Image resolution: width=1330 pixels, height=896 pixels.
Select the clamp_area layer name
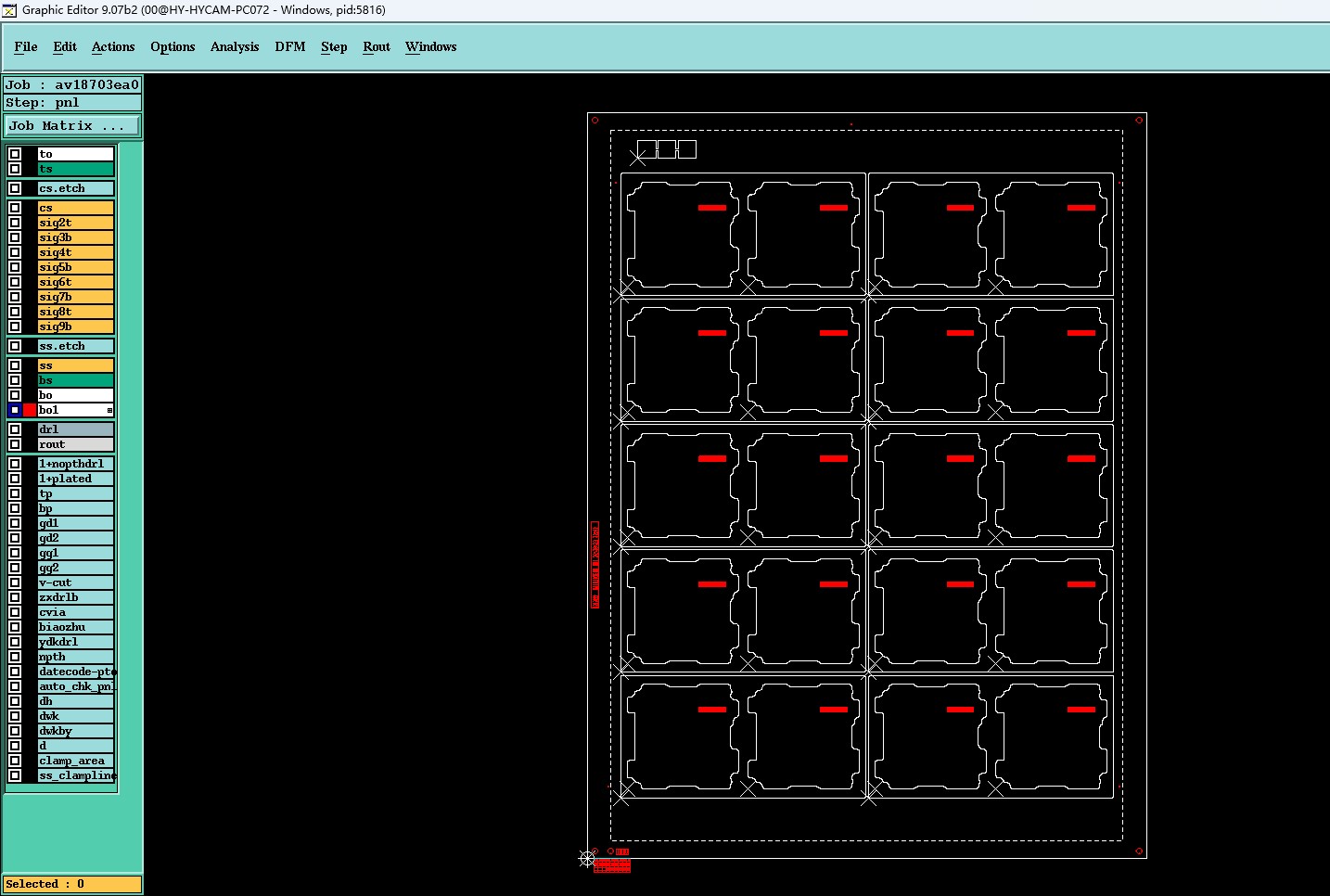click(75, 761)
